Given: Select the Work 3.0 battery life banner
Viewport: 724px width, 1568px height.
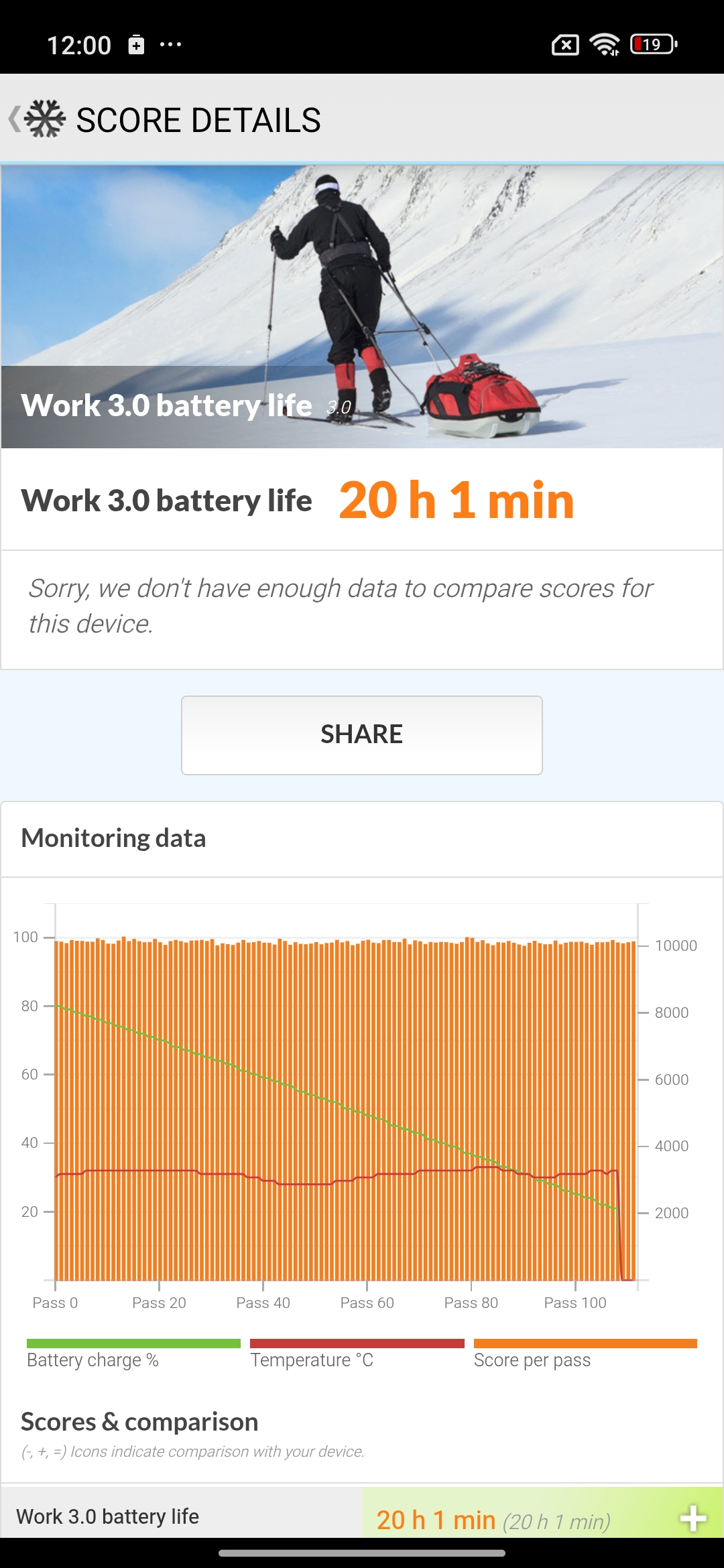Looking at the screenshot, I should (362, 302).
